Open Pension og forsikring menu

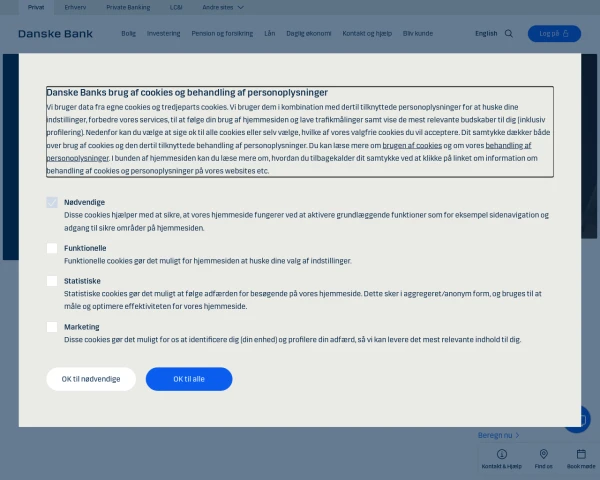coord(222,34)
